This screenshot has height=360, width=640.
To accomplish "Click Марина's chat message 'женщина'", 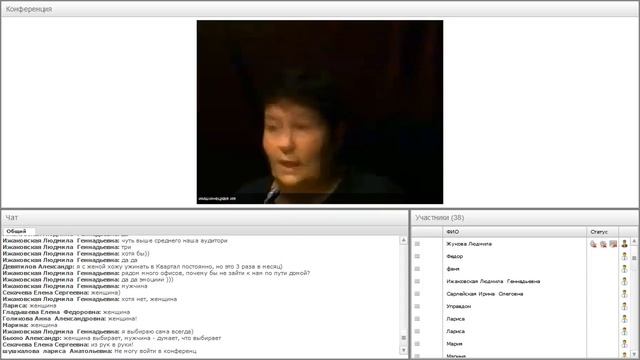I will pyautogui.click(x=44, y=325).
